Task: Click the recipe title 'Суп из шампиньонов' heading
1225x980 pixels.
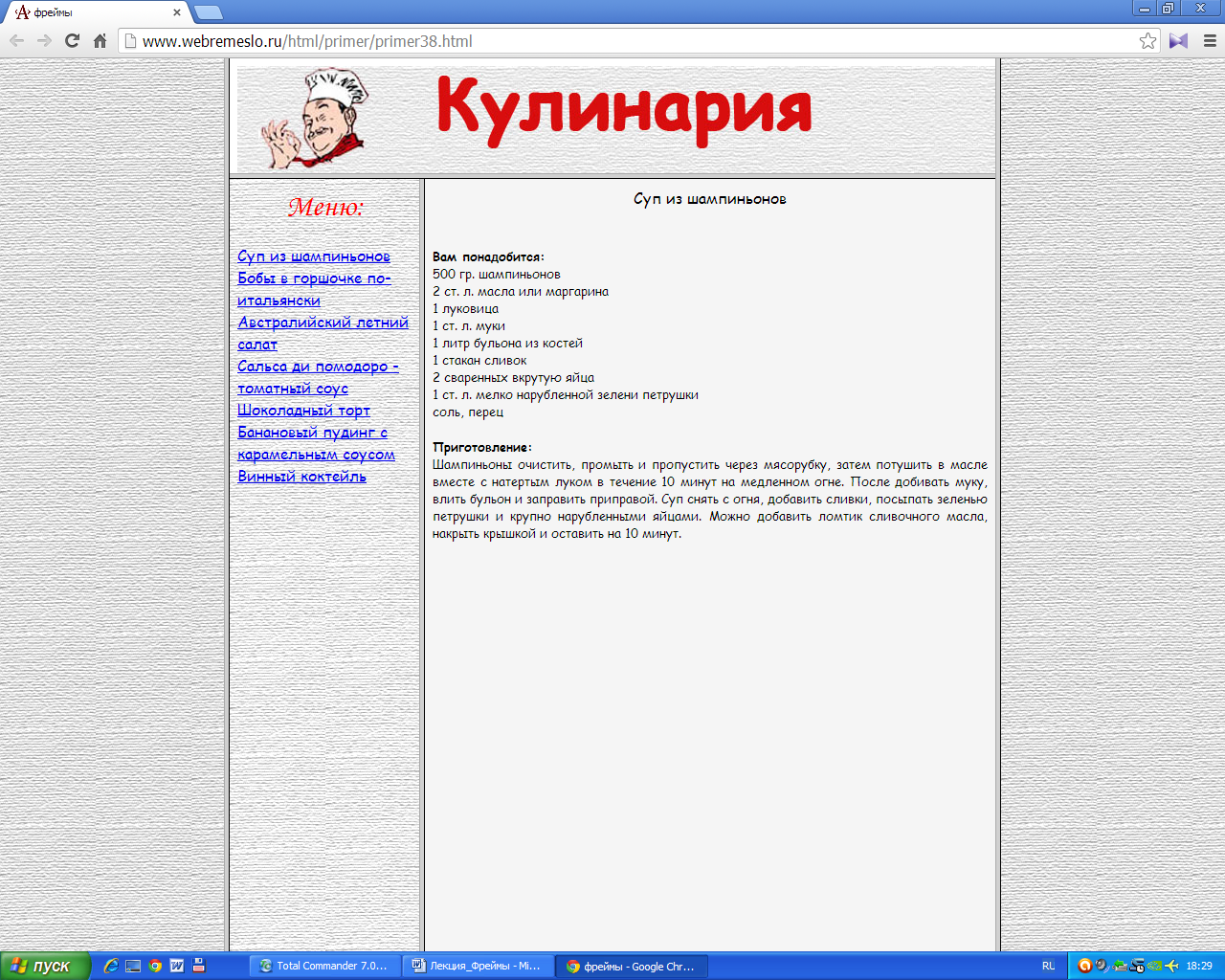Action: pos(710,199)
